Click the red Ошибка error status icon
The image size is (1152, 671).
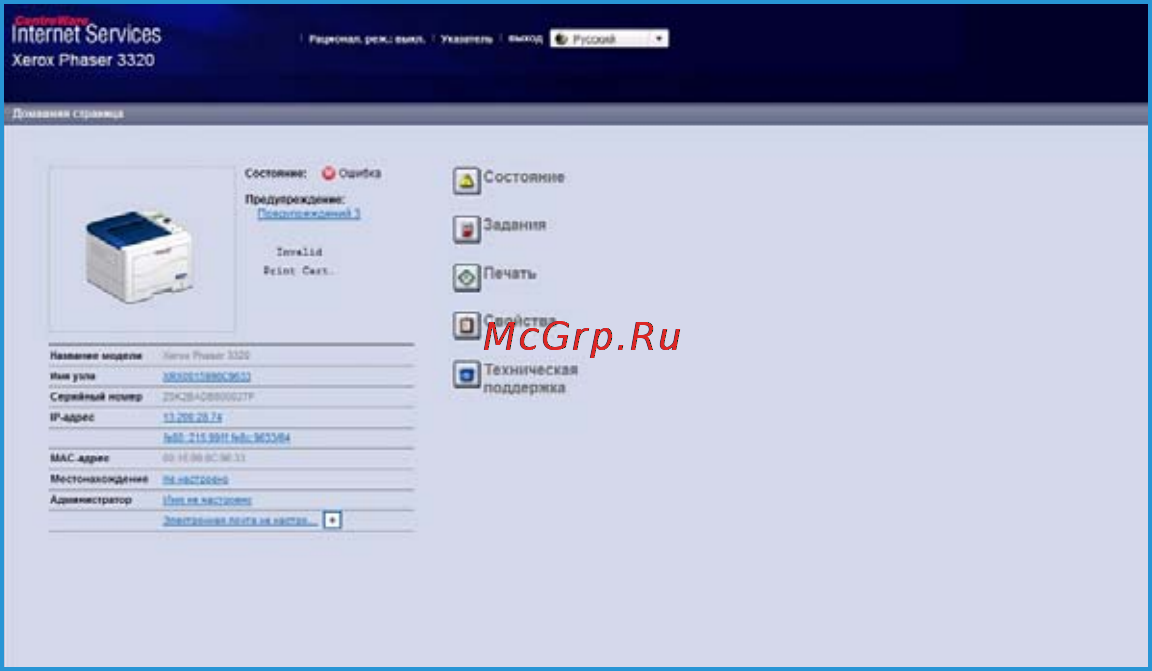click(328, 173)
